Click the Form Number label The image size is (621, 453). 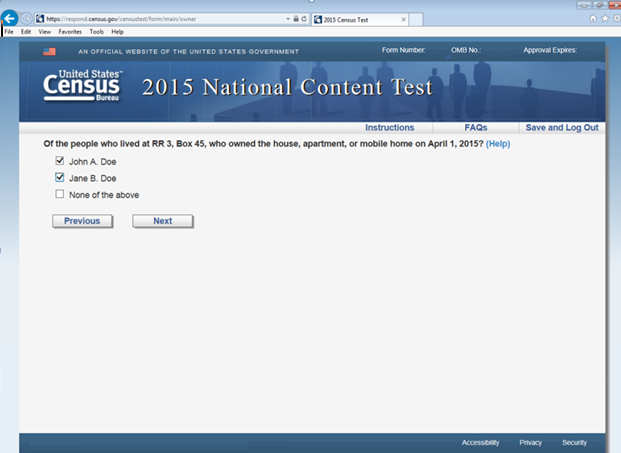[x=404, y=50]
